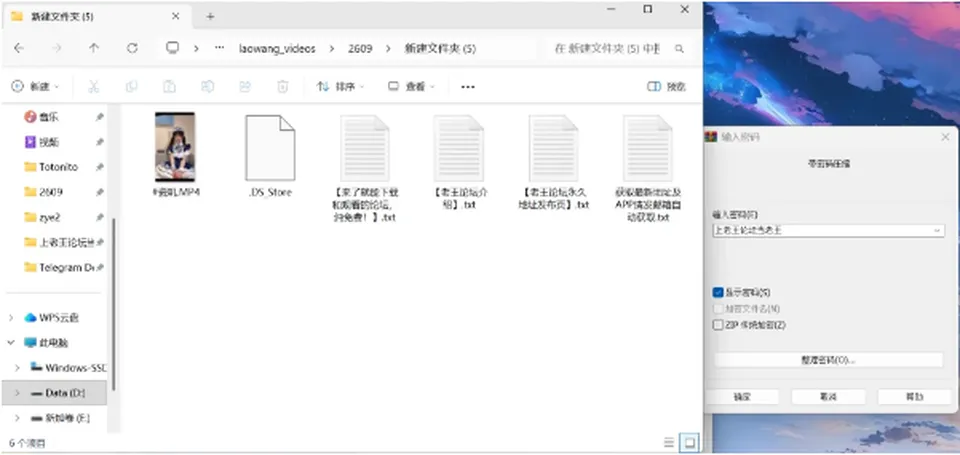
Task: Go up one folder level
Action: coord(94,48)
